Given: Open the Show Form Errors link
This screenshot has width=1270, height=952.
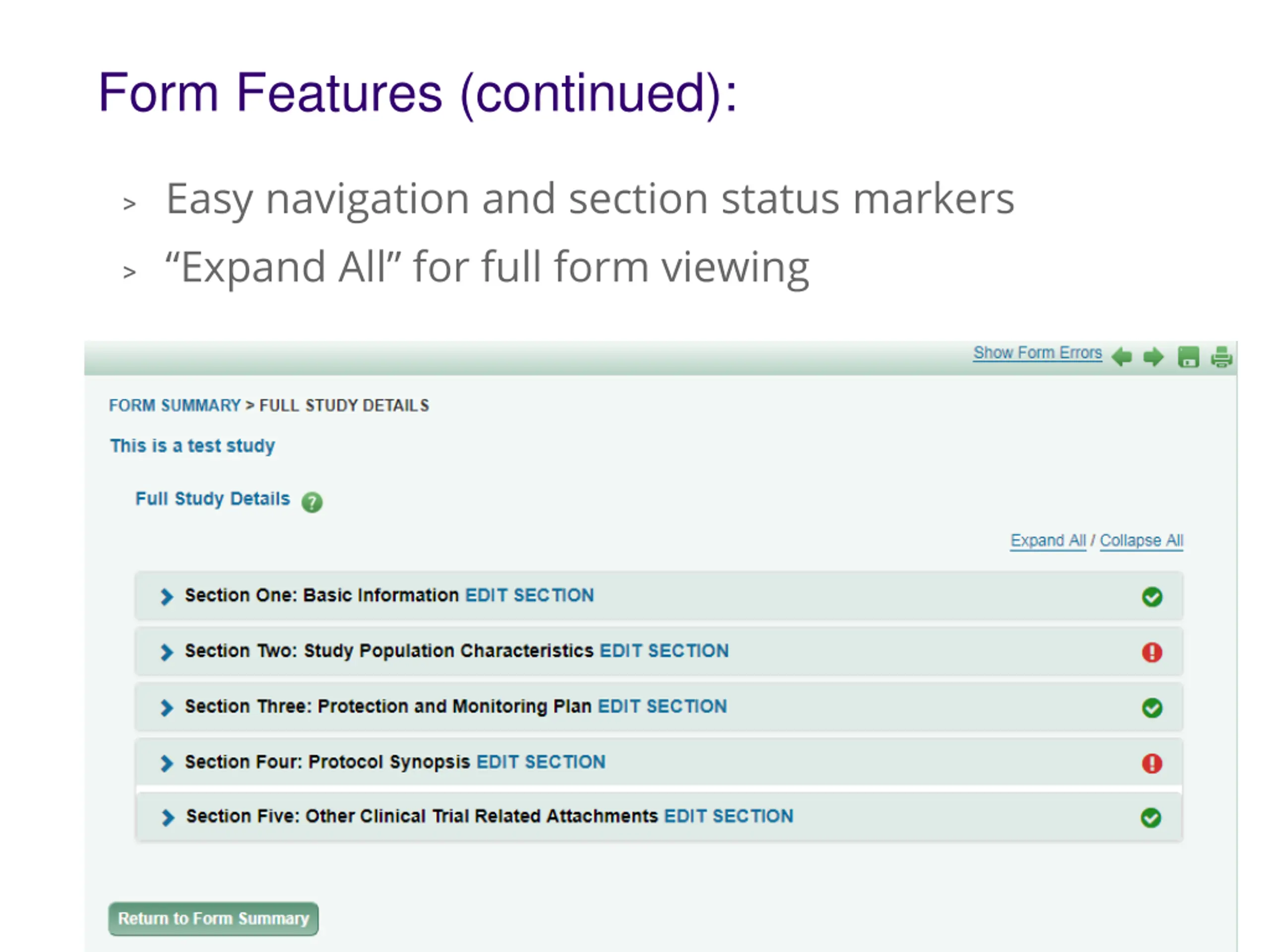Looking at the screenshot, I should [1037, 353].
